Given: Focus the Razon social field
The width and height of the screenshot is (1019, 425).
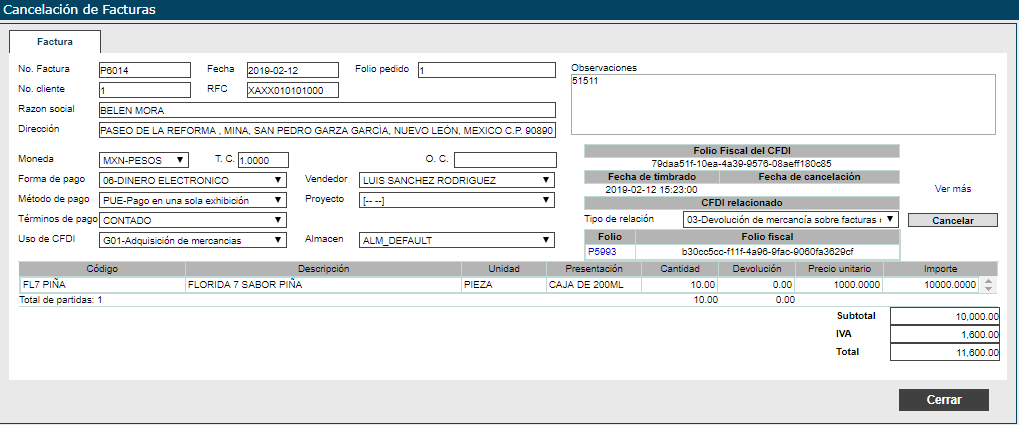Looking at the screenshot, I should pyautogui.click(x=326, y=110).
